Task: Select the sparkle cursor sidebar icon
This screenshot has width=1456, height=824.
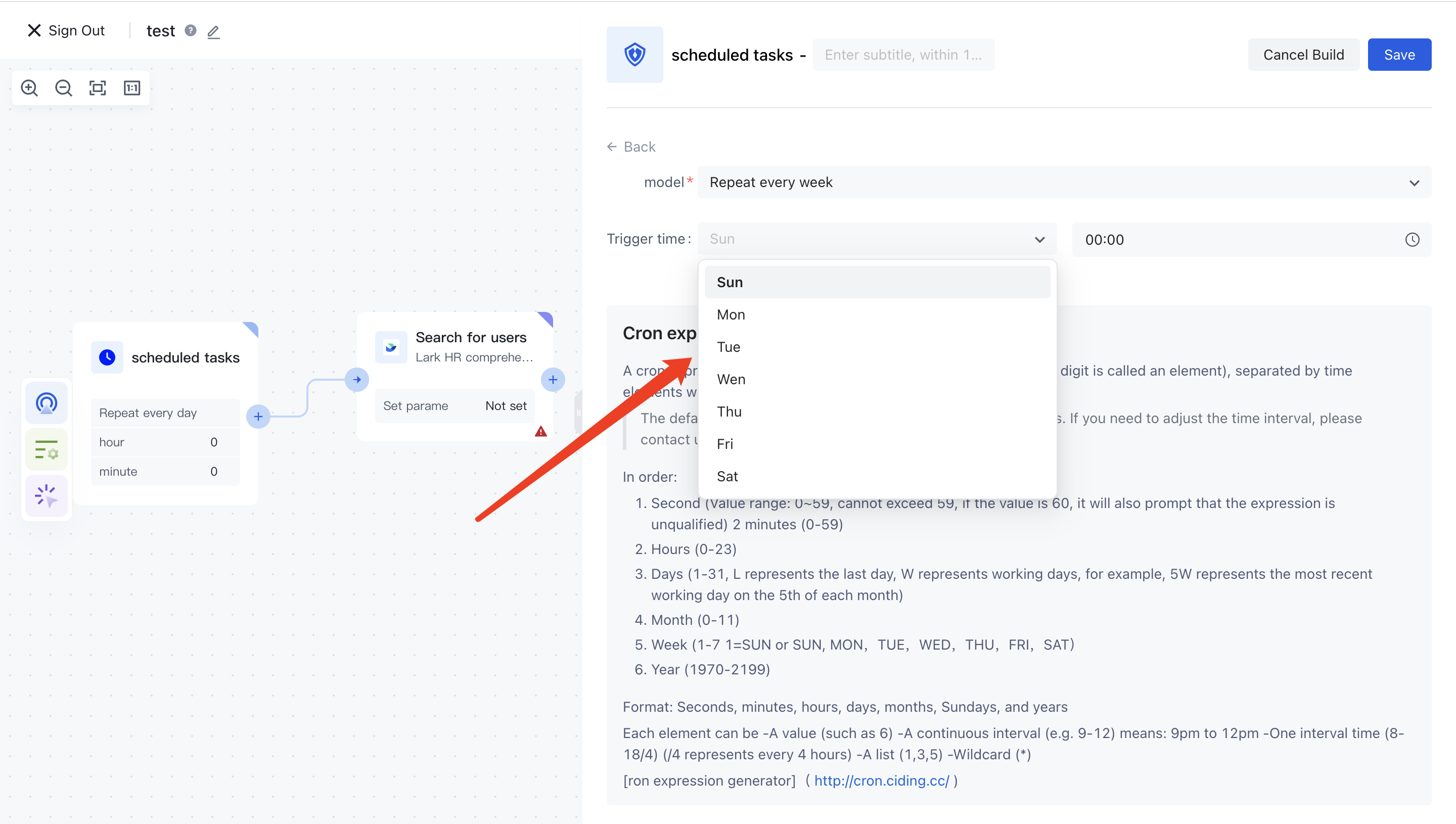Action: 47,496
